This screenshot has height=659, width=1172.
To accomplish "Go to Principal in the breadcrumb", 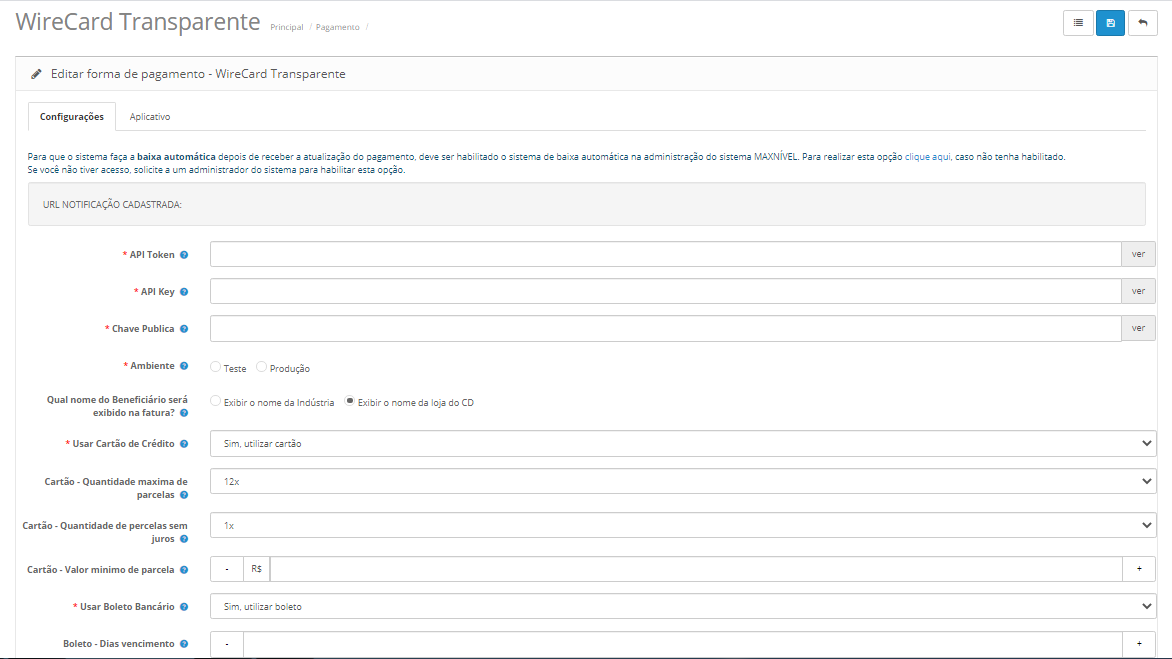I will tap(286, 27).
